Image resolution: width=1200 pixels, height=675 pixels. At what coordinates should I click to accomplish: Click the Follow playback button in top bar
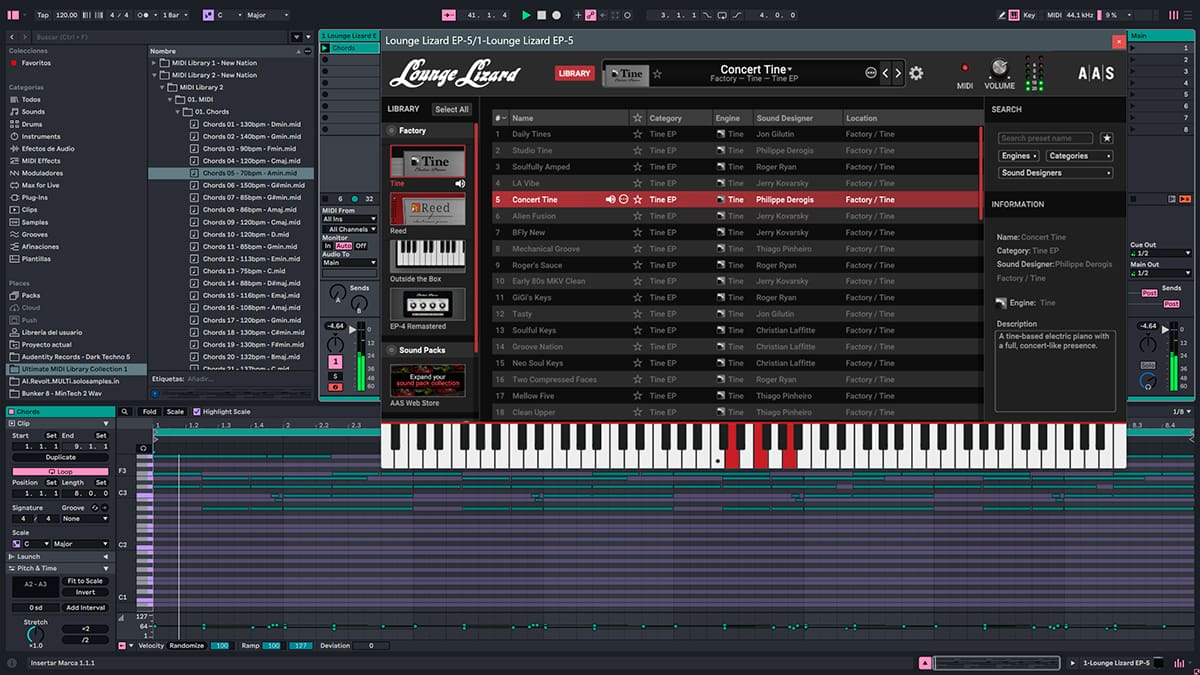coord(449,15)
